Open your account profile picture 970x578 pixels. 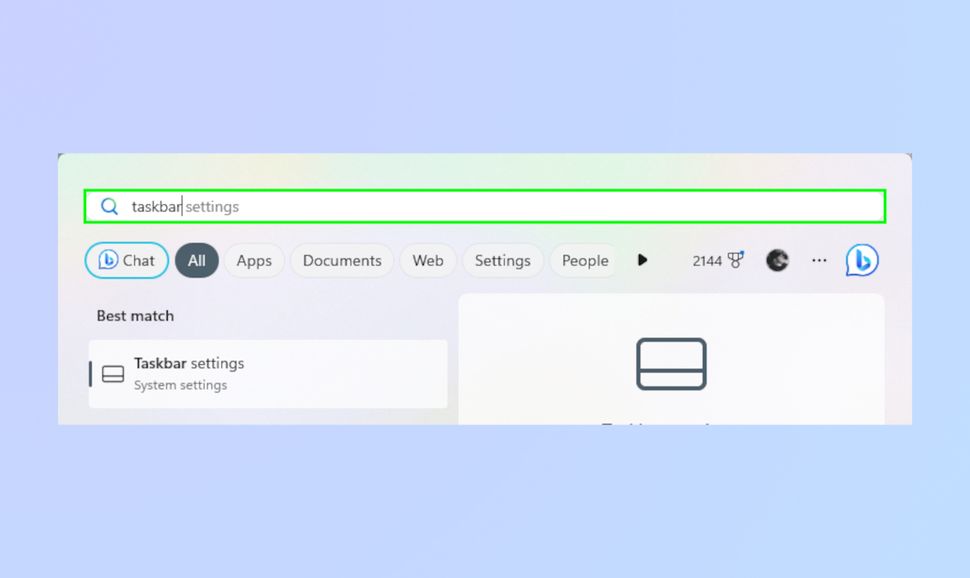click(x=778, y=260)
